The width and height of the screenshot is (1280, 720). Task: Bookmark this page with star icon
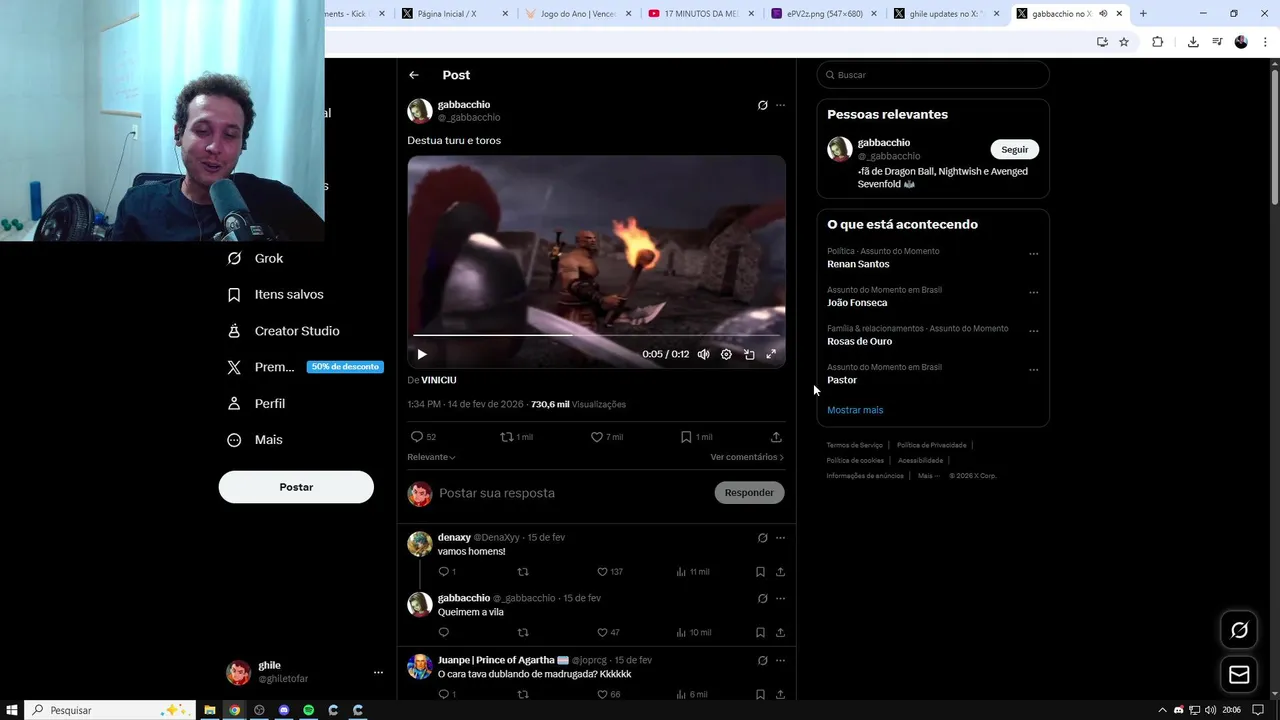pyautogui.click(x=1124, y=42)
